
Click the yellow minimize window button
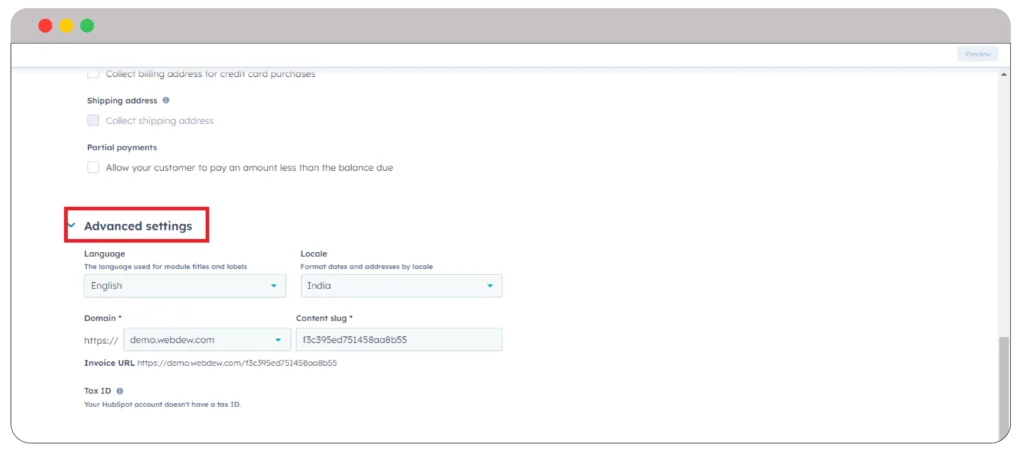tap(66, 26)
